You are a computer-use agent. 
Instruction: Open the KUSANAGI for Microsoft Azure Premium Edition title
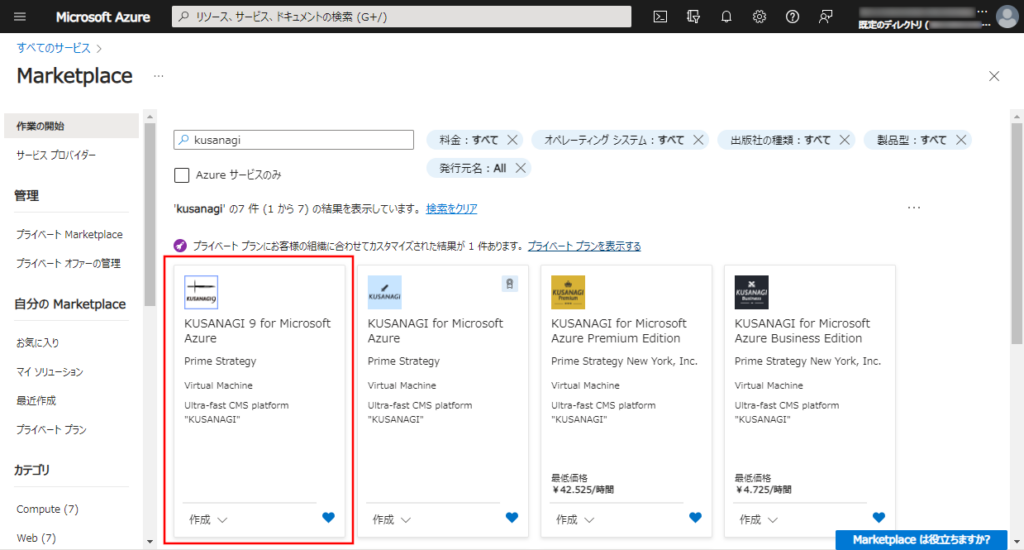(x=619, y=331)
